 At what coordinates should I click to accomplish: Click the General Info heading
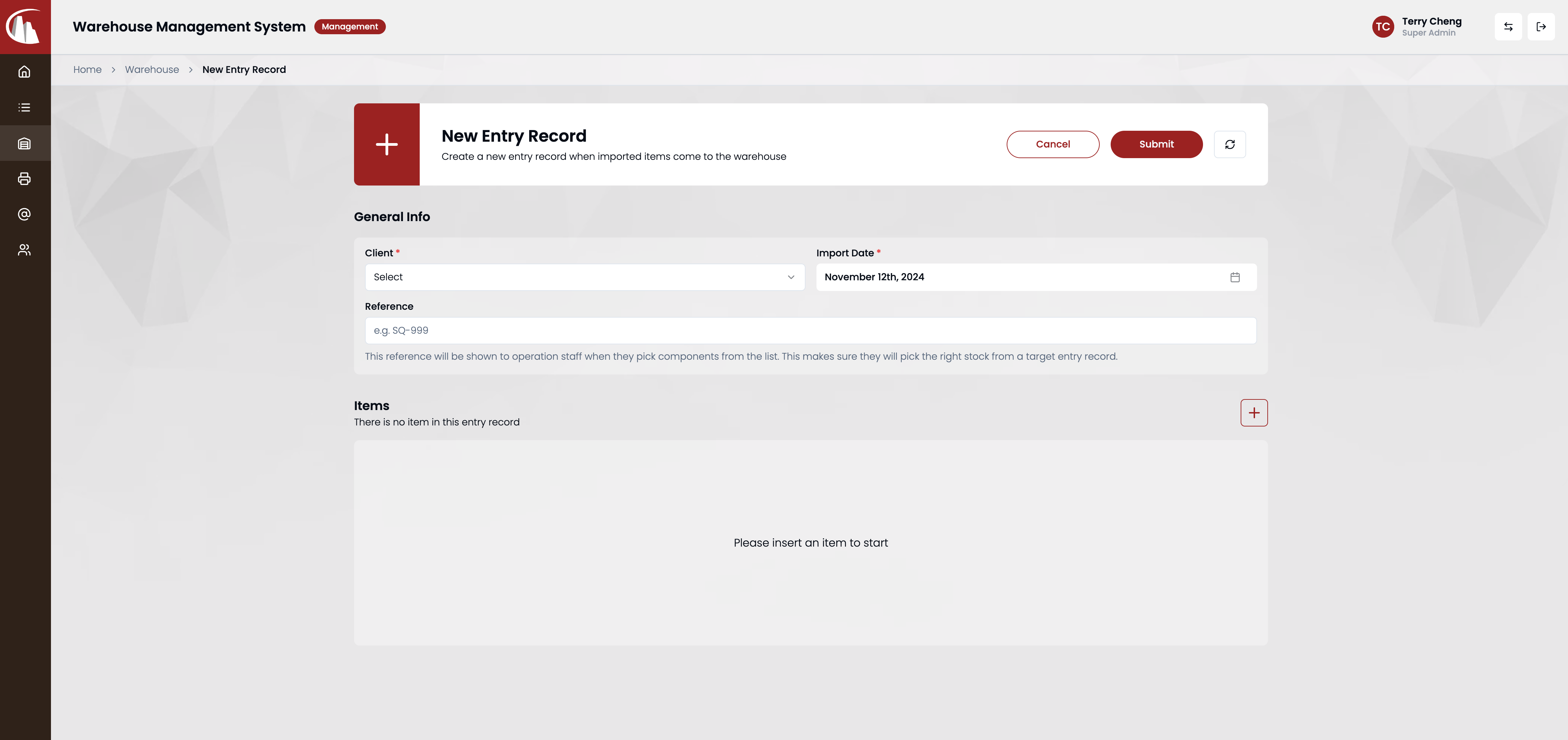click(392, 217)
